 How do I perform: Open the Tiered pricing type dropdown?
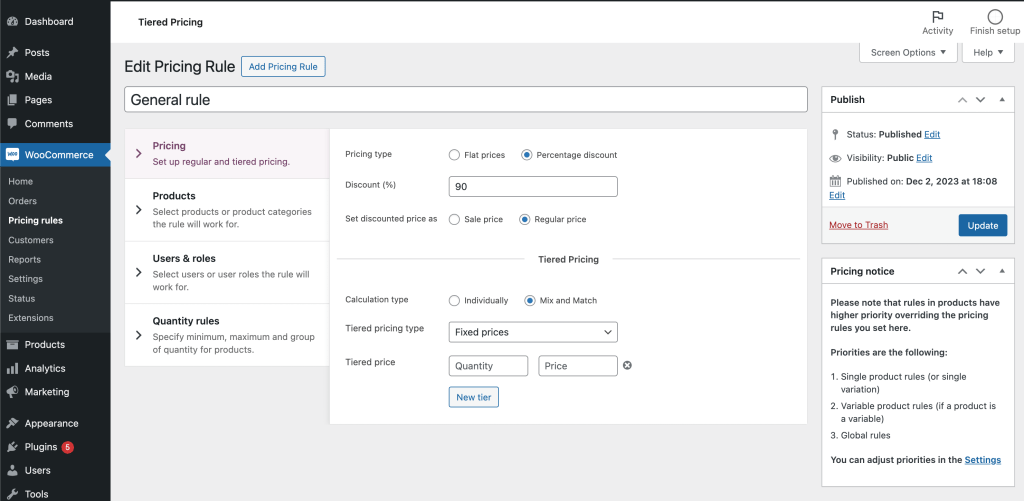tap(533, 332)
